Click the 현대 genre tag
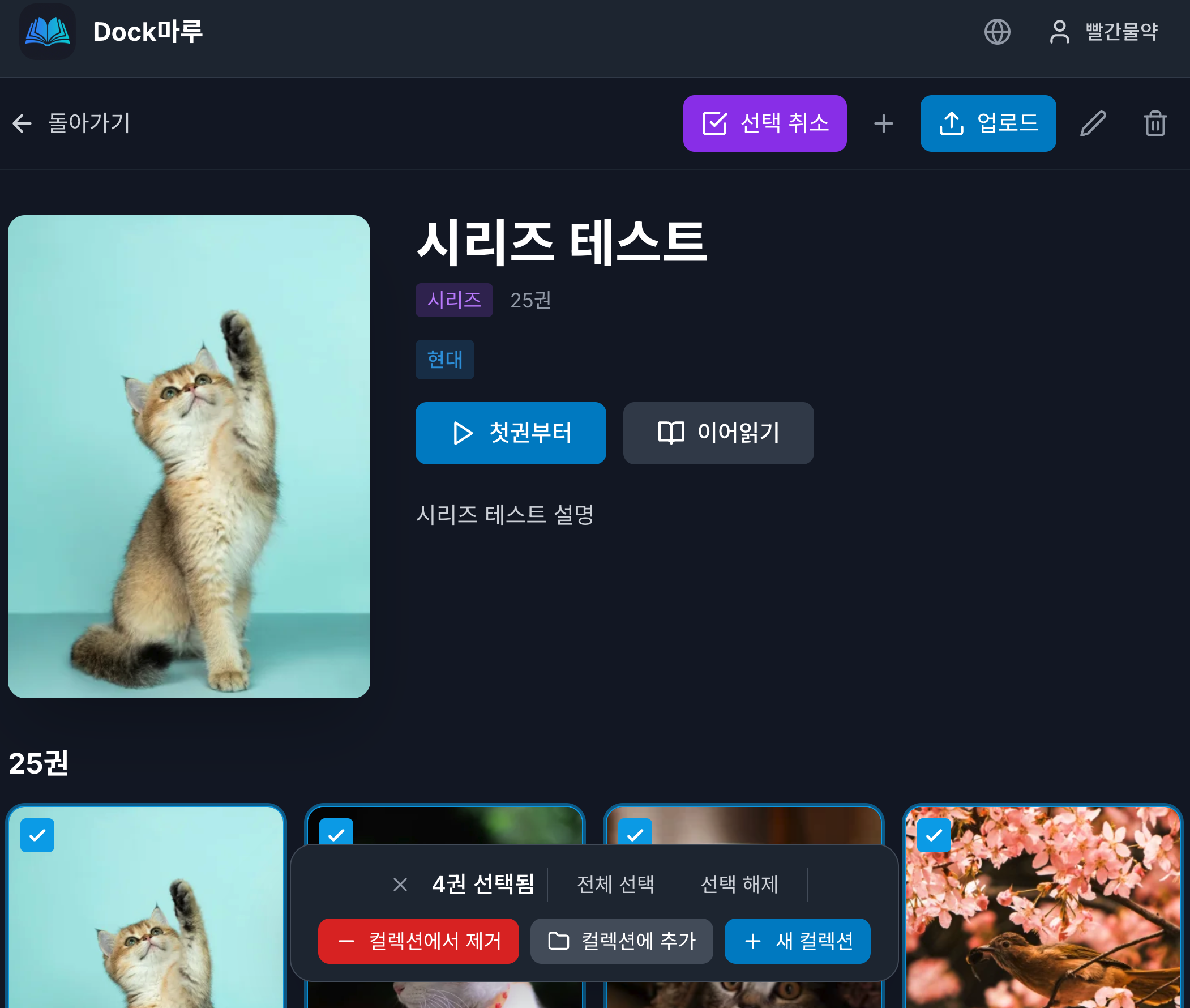The image size is (1190, 1008). tap(444, 360)
